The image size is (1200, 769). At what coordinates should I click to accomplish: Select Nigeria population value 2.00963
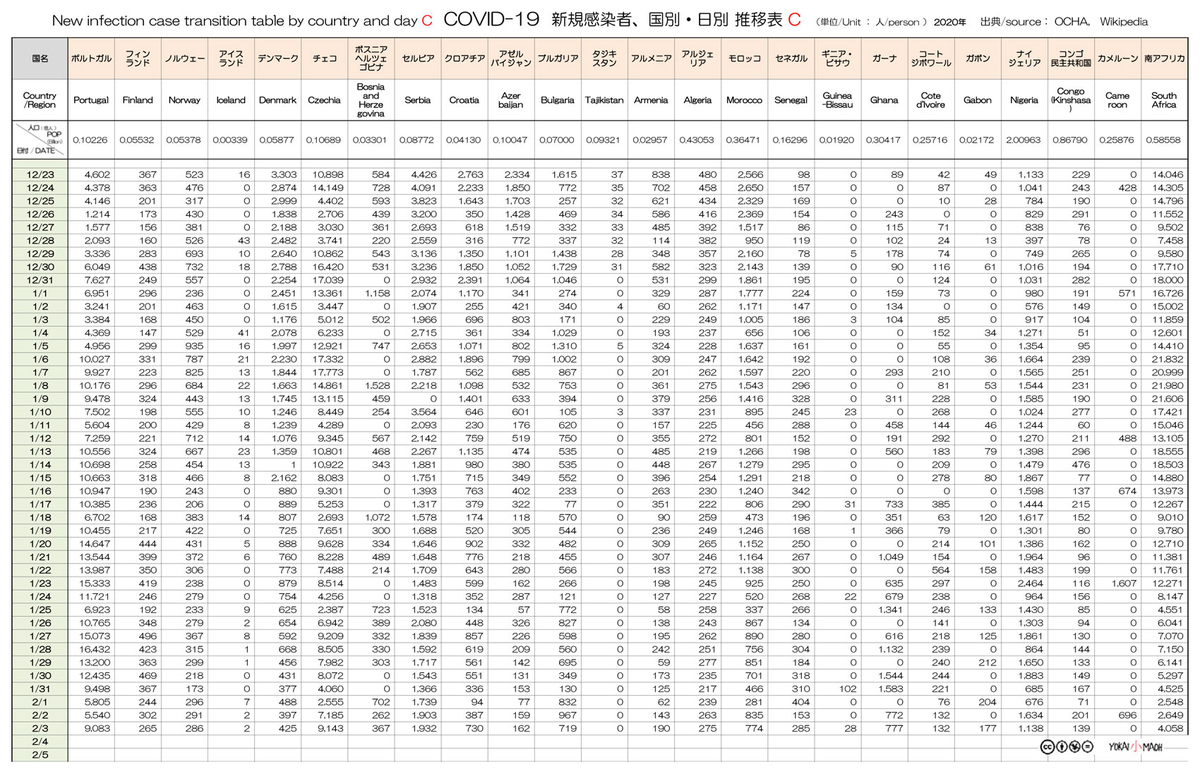[1024, 139]
